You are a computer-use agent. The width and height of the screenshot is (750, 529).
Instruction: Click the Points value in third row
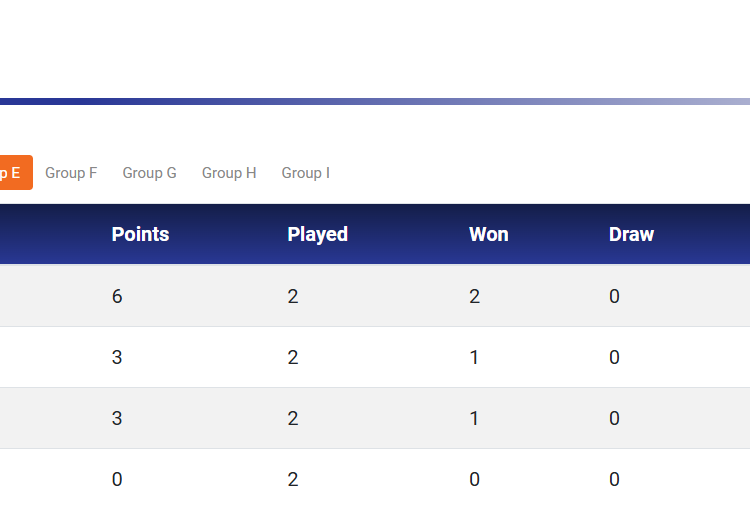coord(117,419)
